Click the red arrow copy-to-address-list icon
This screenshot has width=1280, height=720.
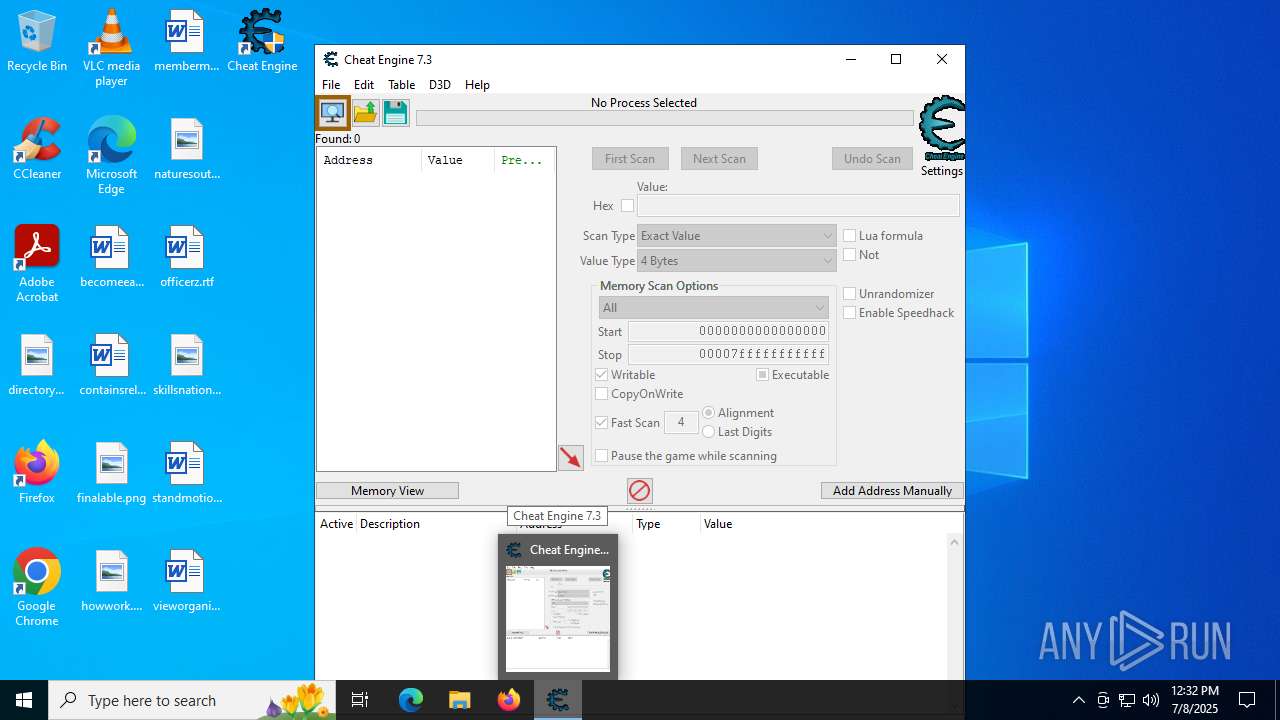(571, 458)
